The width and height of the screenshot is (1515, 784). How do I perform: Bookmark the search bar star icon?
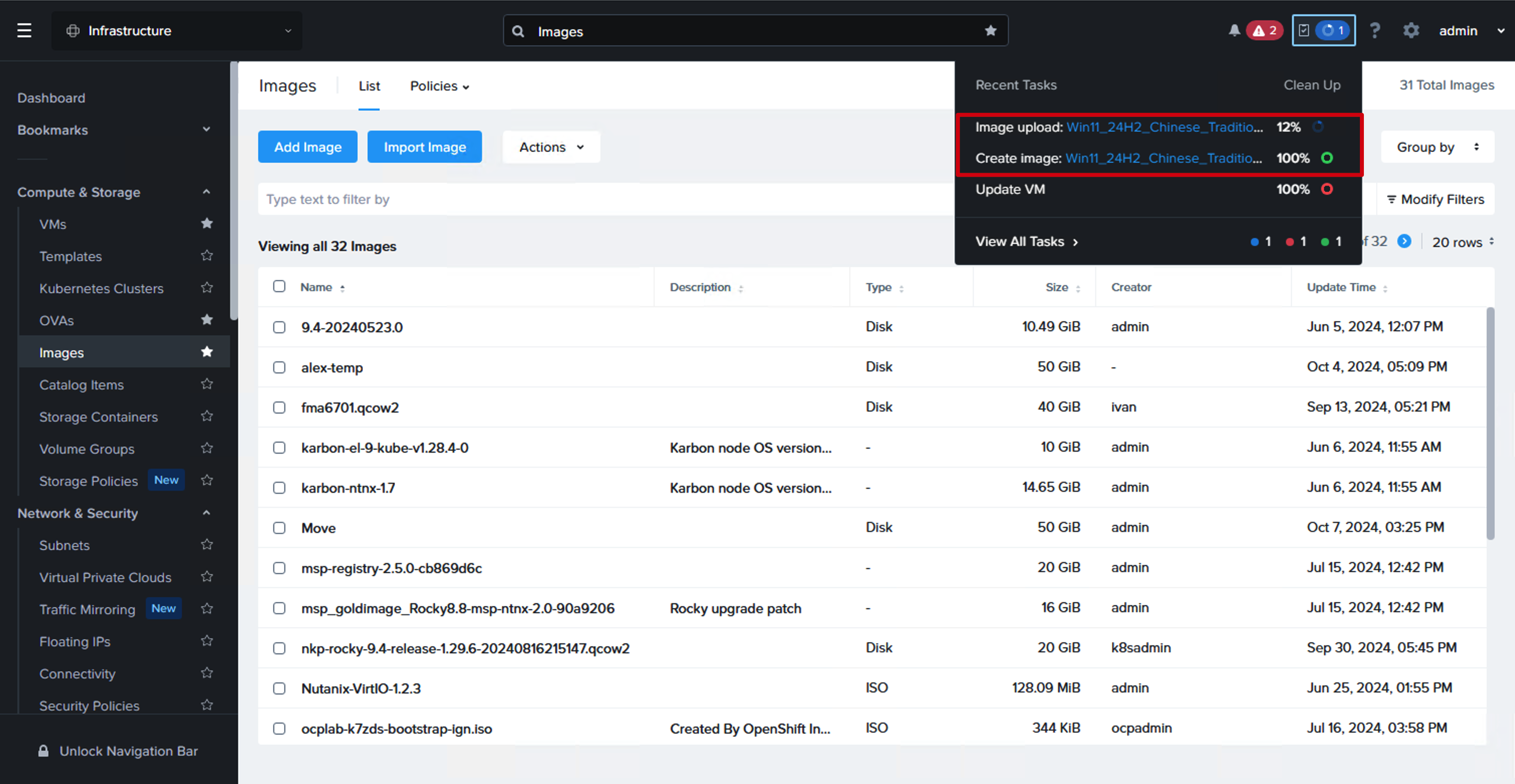coord(990,31)
